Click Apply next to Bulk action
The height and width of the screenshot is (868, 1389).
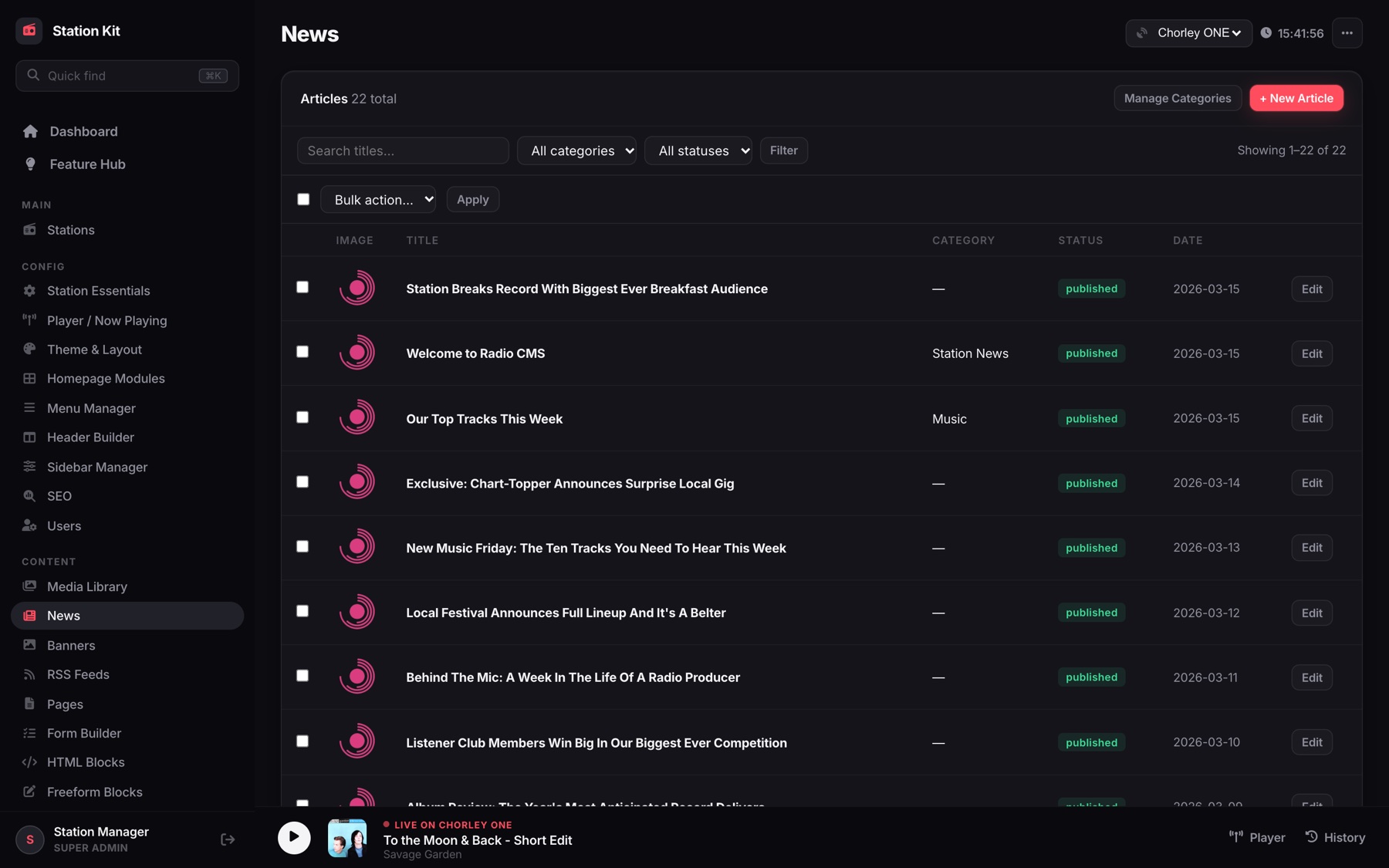pyautogui.click(x=472, y=200)
